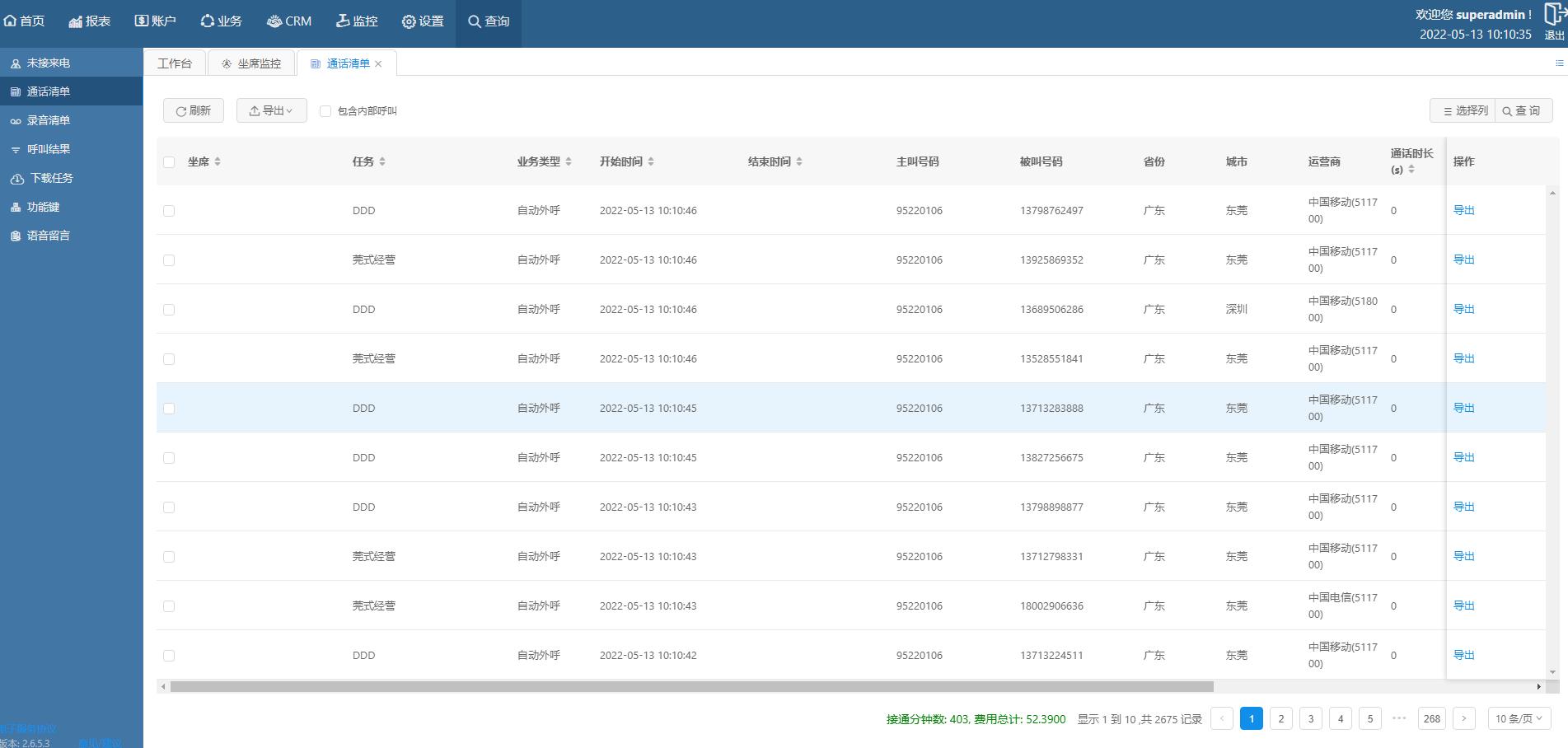The image size is (1568, 748).
Task: Click the next page arrow
Action: pos(1463,718)
